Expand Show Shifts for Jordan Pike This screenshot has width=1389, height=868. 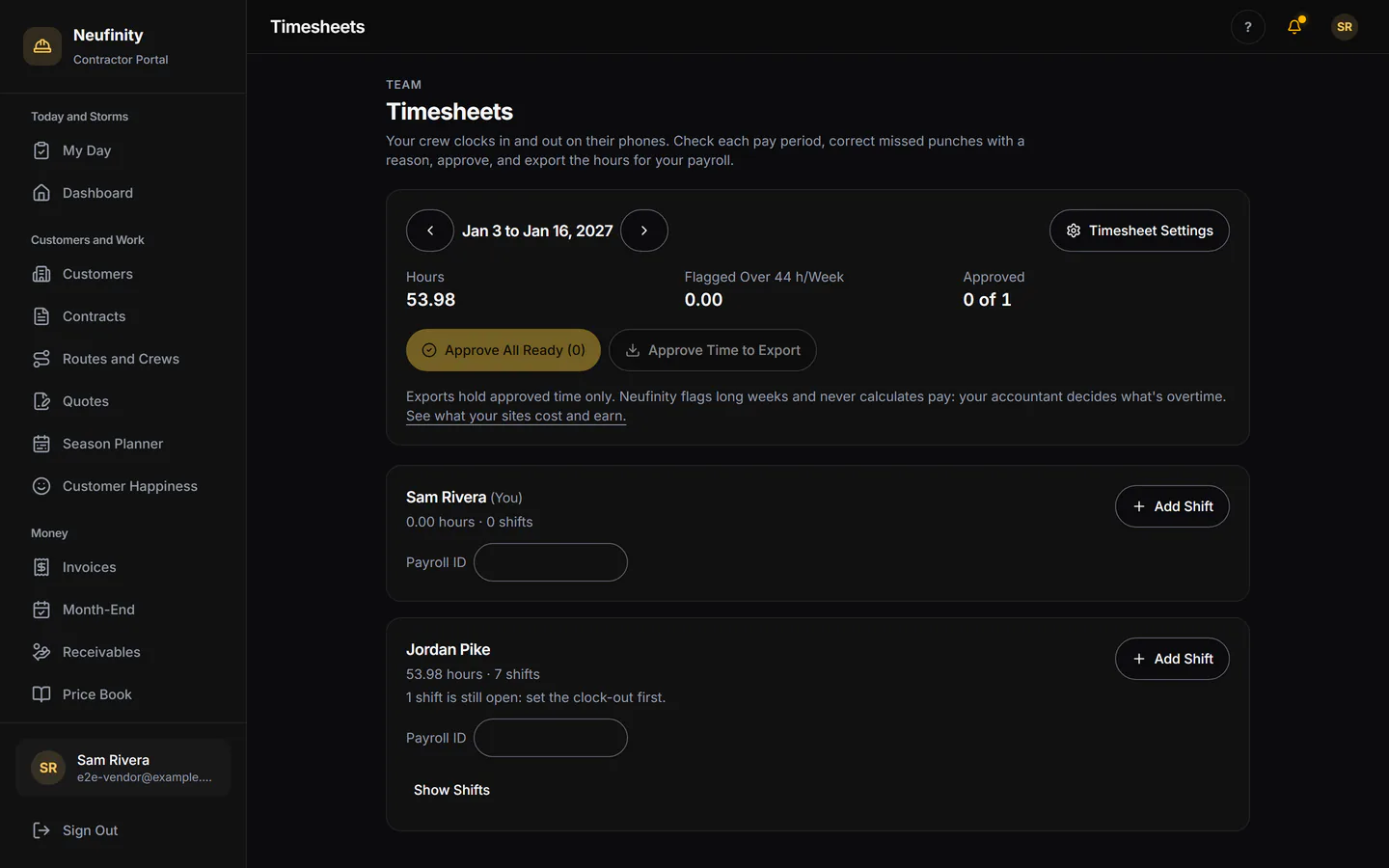point(451,790)
